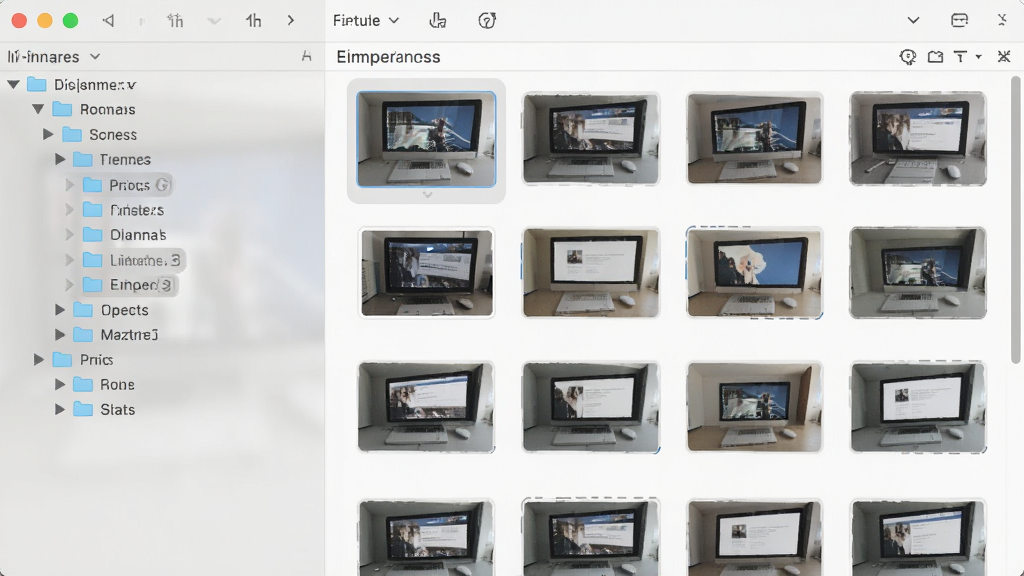Open the Fietule dropdown in the toolbar
The image size is (1024, 576).
(x=366, y=21)
